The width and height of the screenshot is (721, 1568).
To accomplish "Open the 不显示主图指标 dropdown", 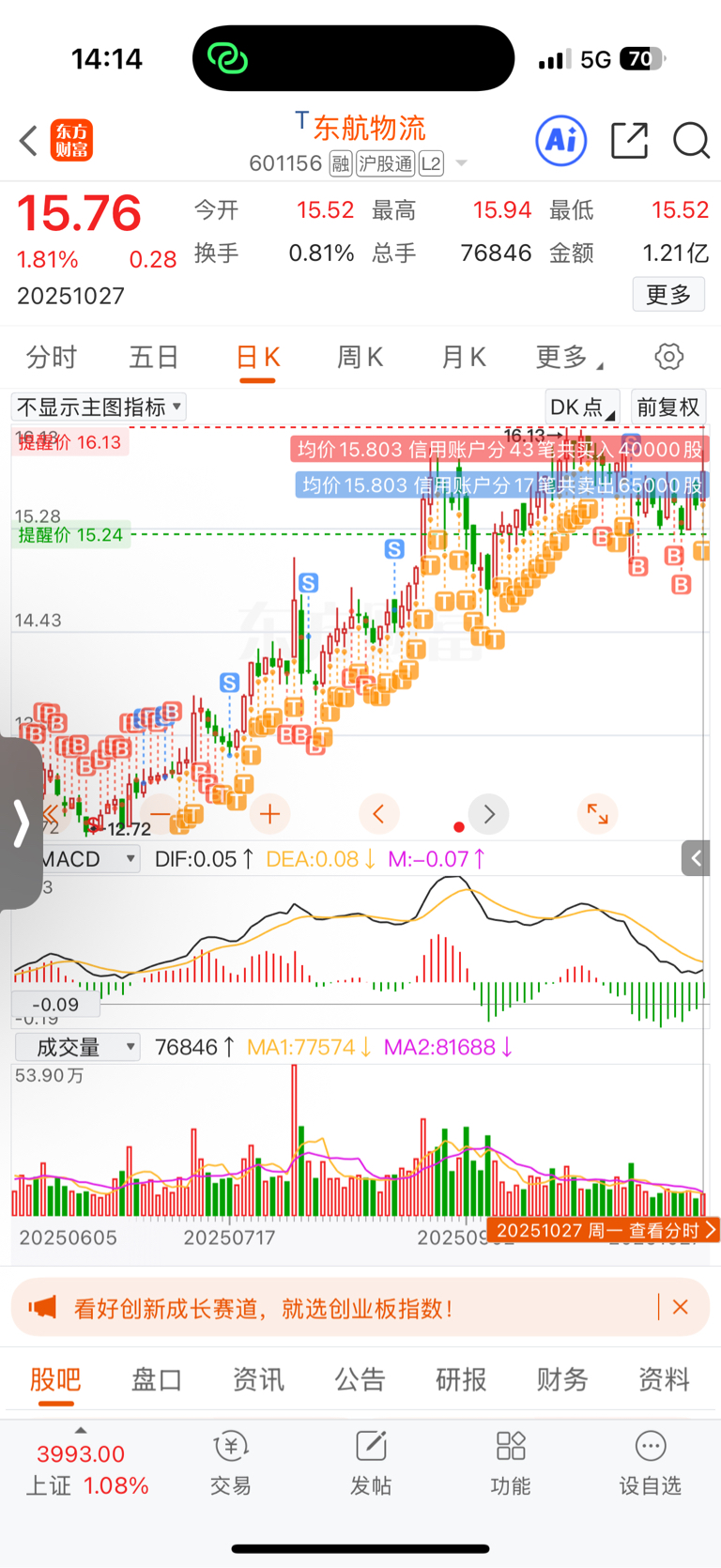I will coord(99,407).
